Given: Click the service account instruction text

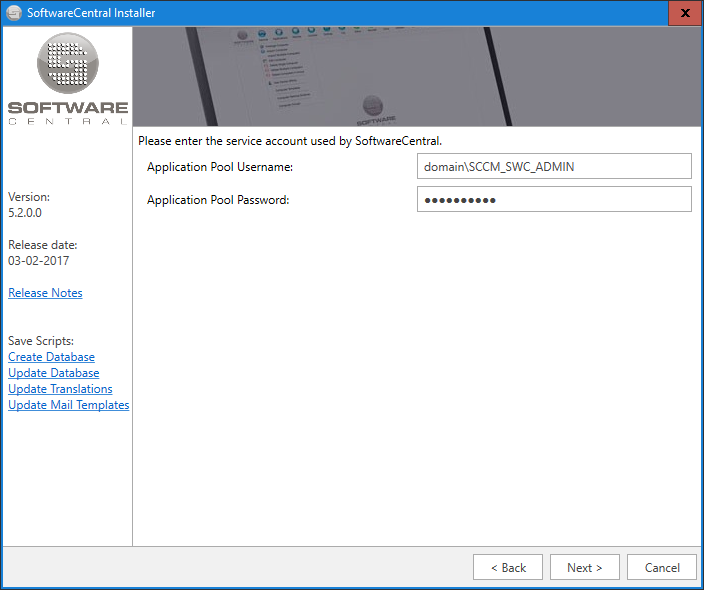Looking at the screenshot, I should [x=289, y=141].
